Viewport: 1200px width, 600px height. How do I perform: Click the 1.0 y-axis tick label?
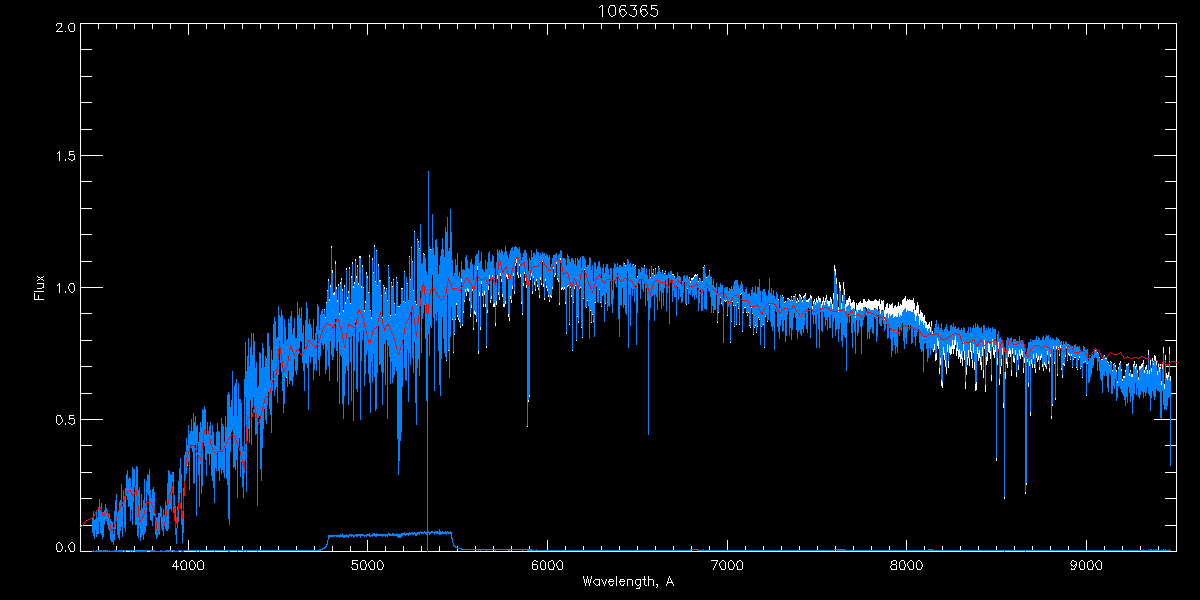click(62, 288)
